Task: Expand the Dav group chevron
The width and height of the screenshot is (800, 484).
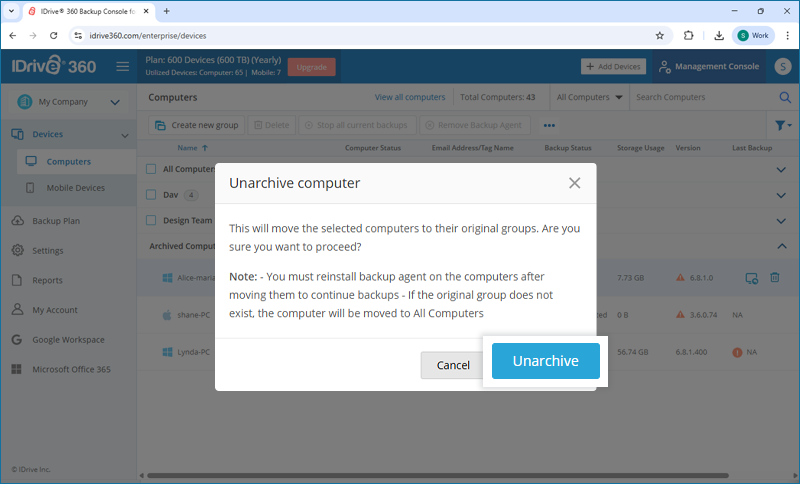Action: [781, 195]
